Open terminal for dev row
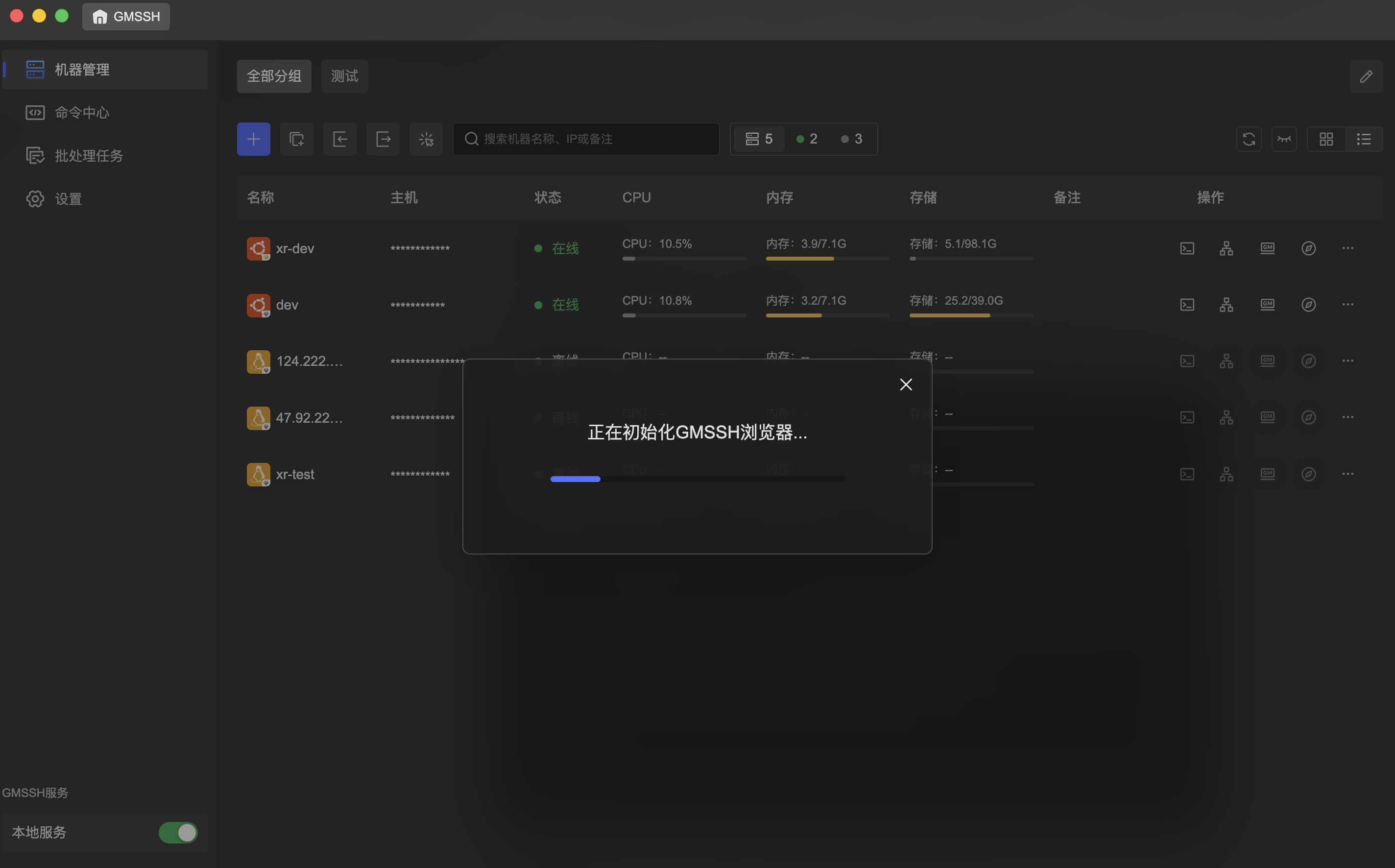Image resolution: width=1395 pixels, height=868 pixels. tap(1187, 305)
